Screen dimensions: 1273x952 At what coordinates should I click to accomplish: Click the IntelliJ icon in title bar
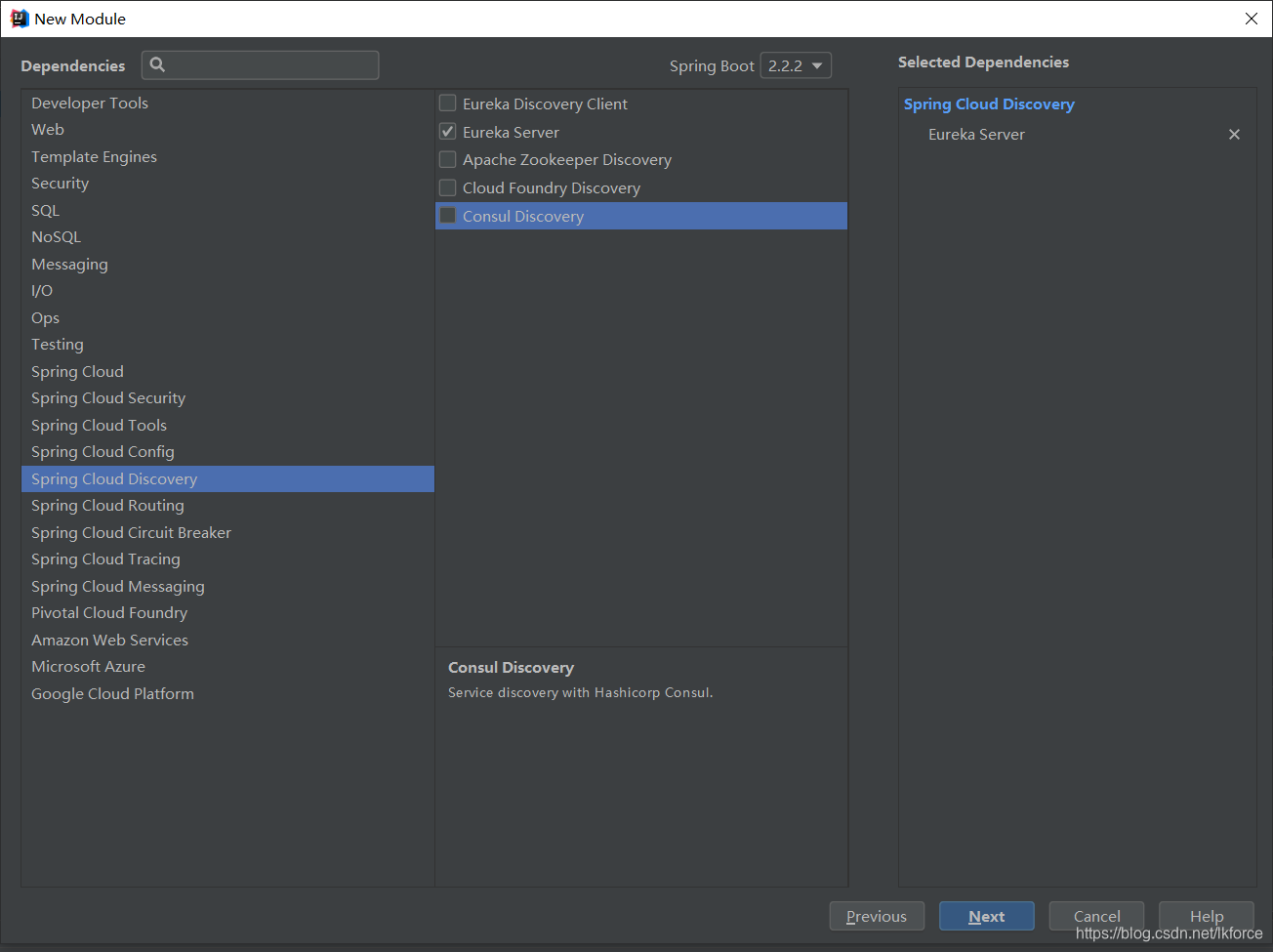pos(19,19)
